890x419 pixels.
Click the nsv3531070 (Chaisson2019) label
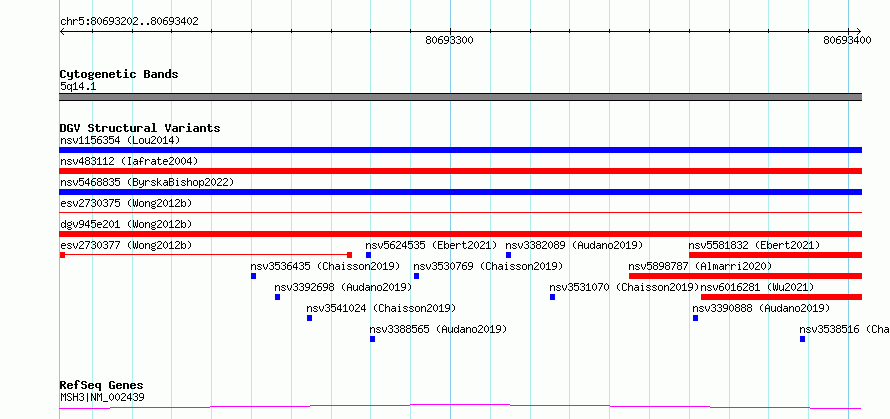tap(624, 287)
